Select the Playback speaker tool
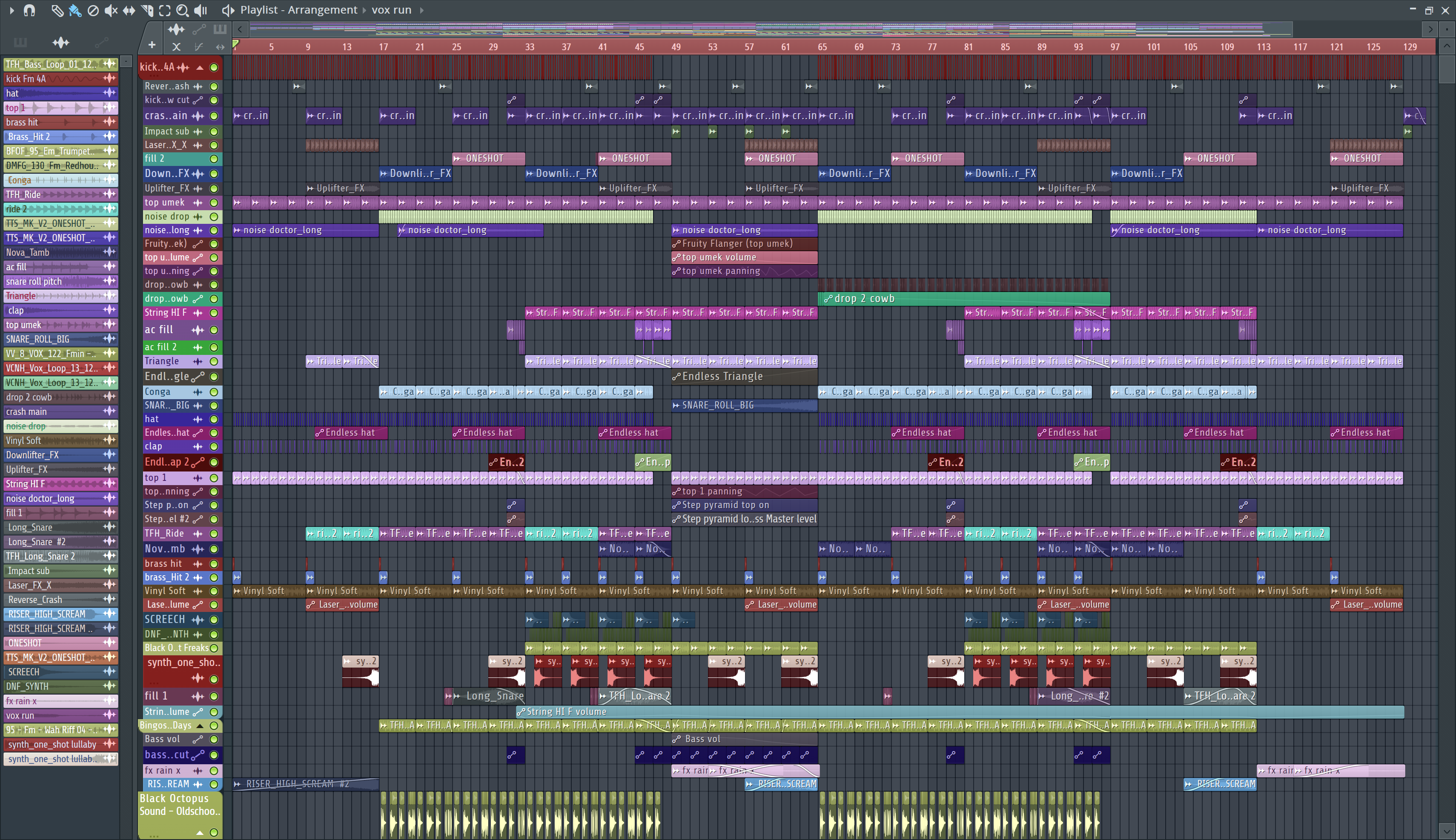Viewport: 1456px width, 840px height. 200,10
